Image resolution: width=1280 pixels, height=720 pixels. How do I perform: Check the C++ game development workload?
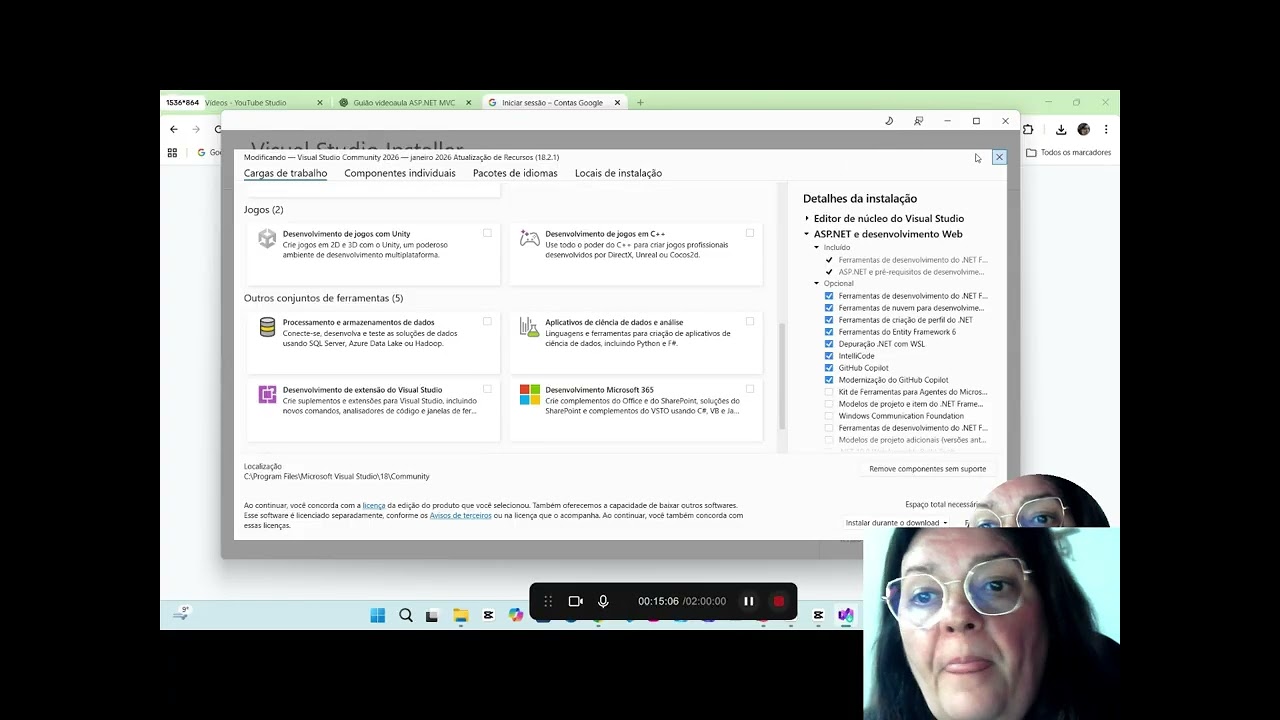click(x=750, y=233)
